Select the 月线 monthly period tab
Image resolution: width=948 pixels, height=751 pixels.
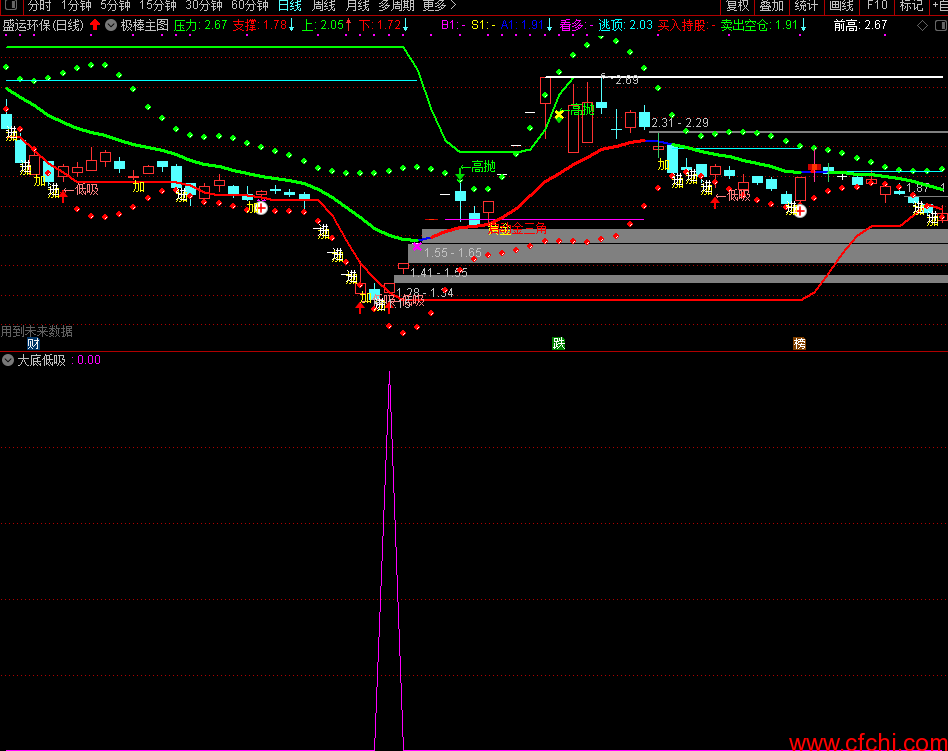coord(357,6)
